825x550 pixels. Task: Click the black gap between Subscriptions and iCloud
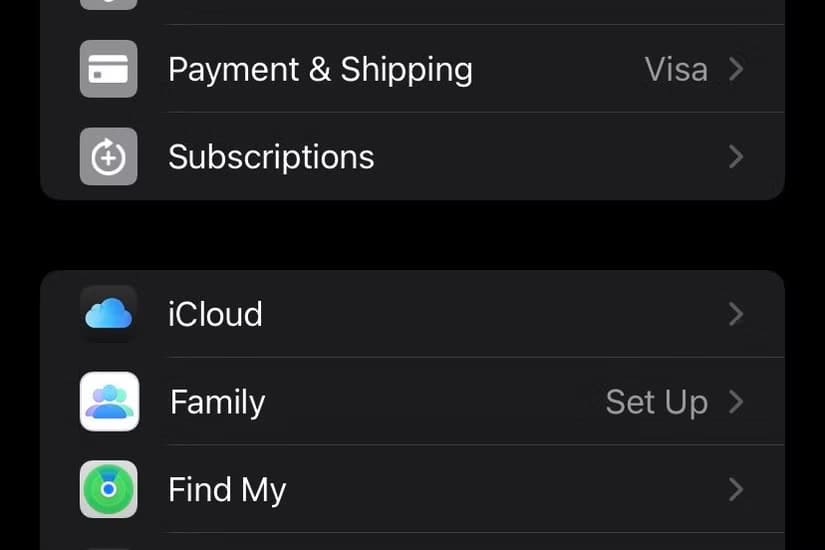[412, 235]
